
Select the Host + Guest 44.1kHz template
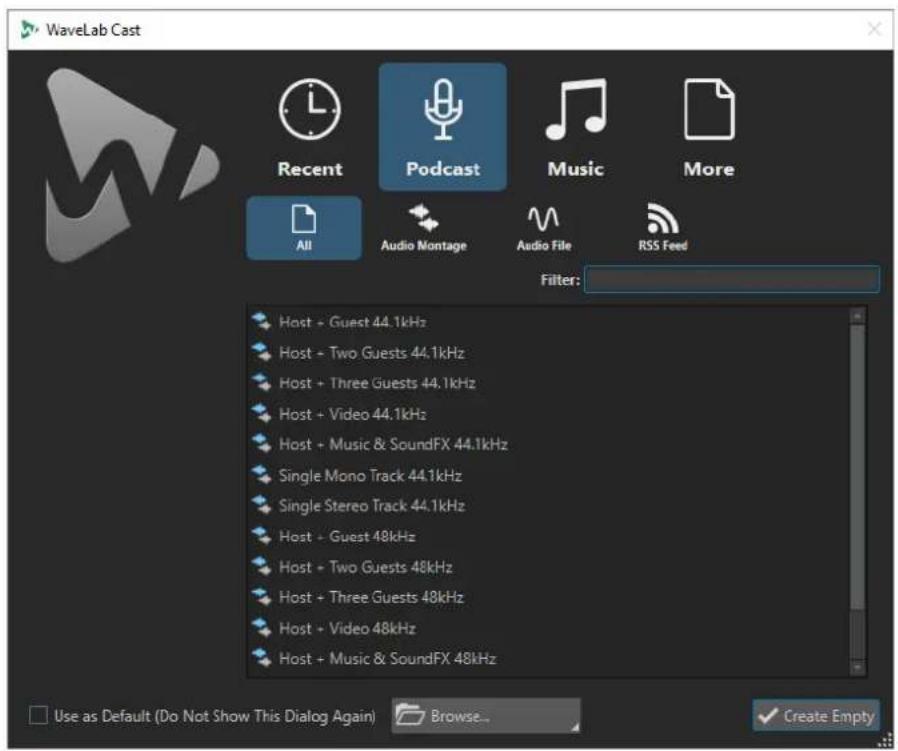[550, 322]
